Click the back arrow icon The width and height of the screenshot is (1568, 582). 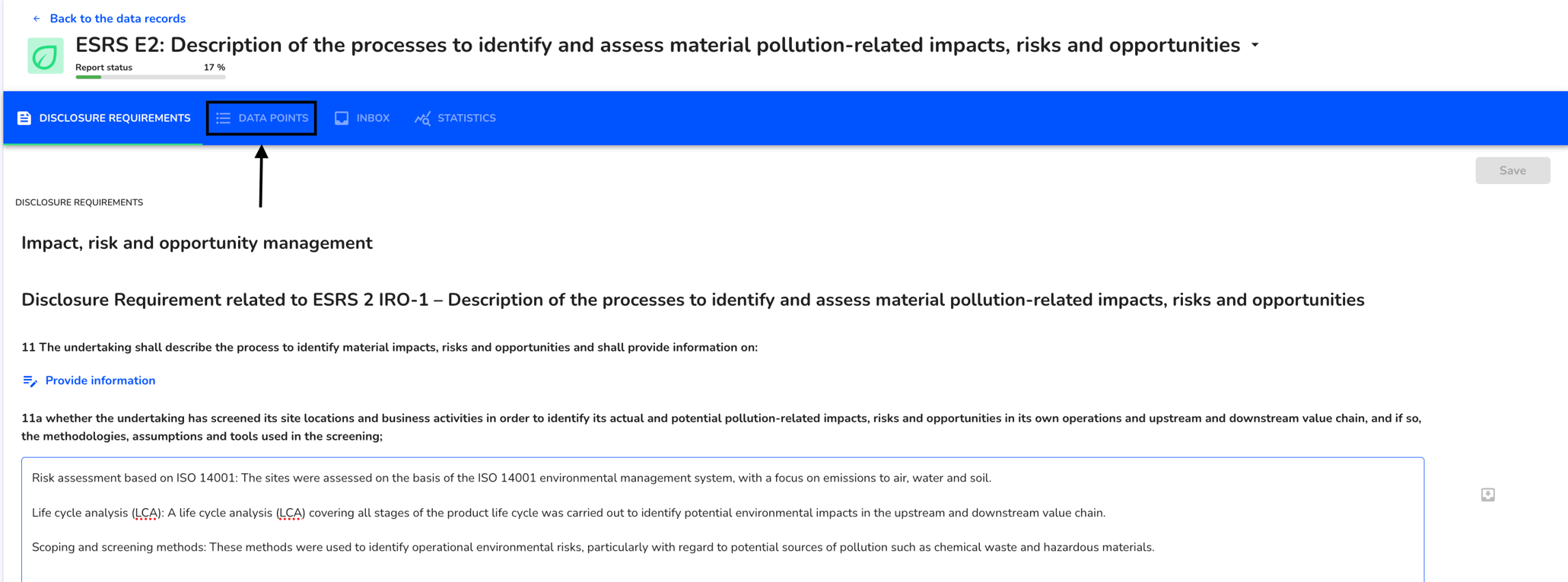click(x=37, y=18)
